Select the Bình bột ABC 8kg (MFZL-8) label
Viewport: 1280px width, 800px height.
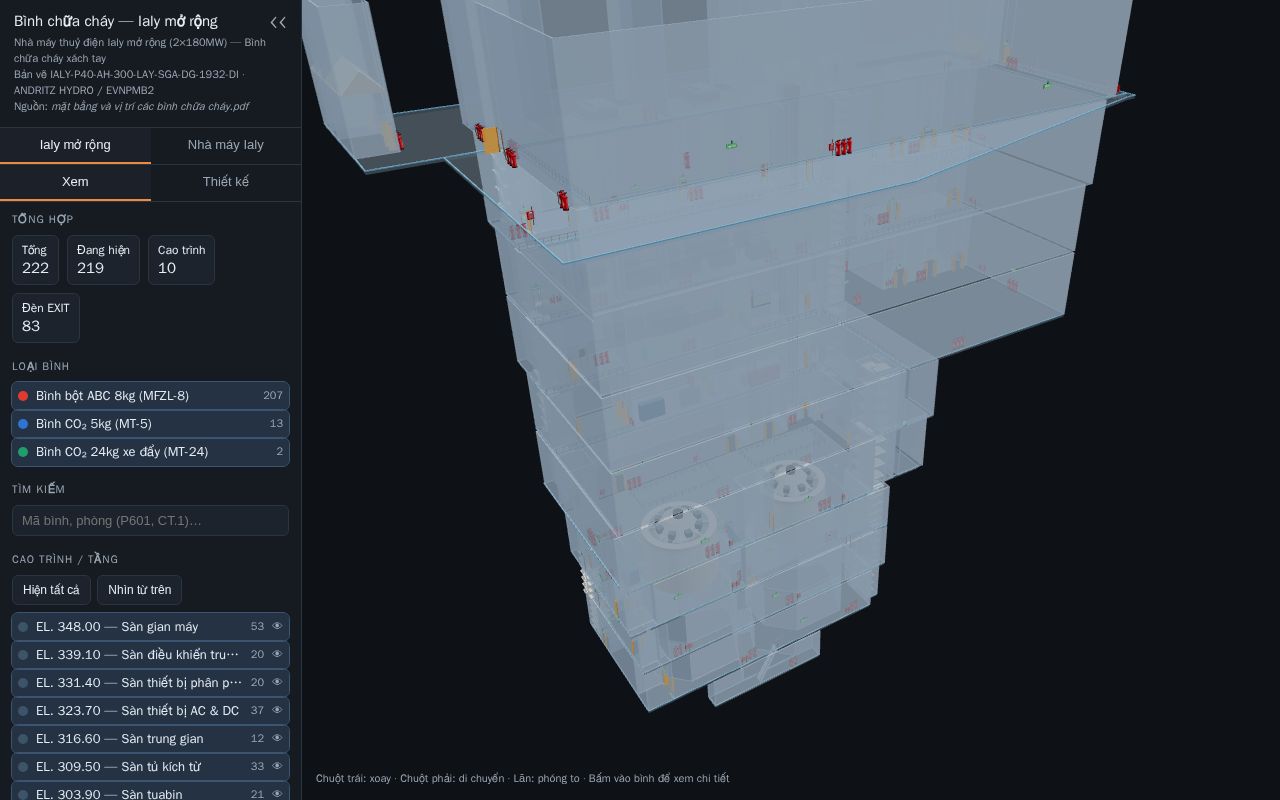coord(112,396)
